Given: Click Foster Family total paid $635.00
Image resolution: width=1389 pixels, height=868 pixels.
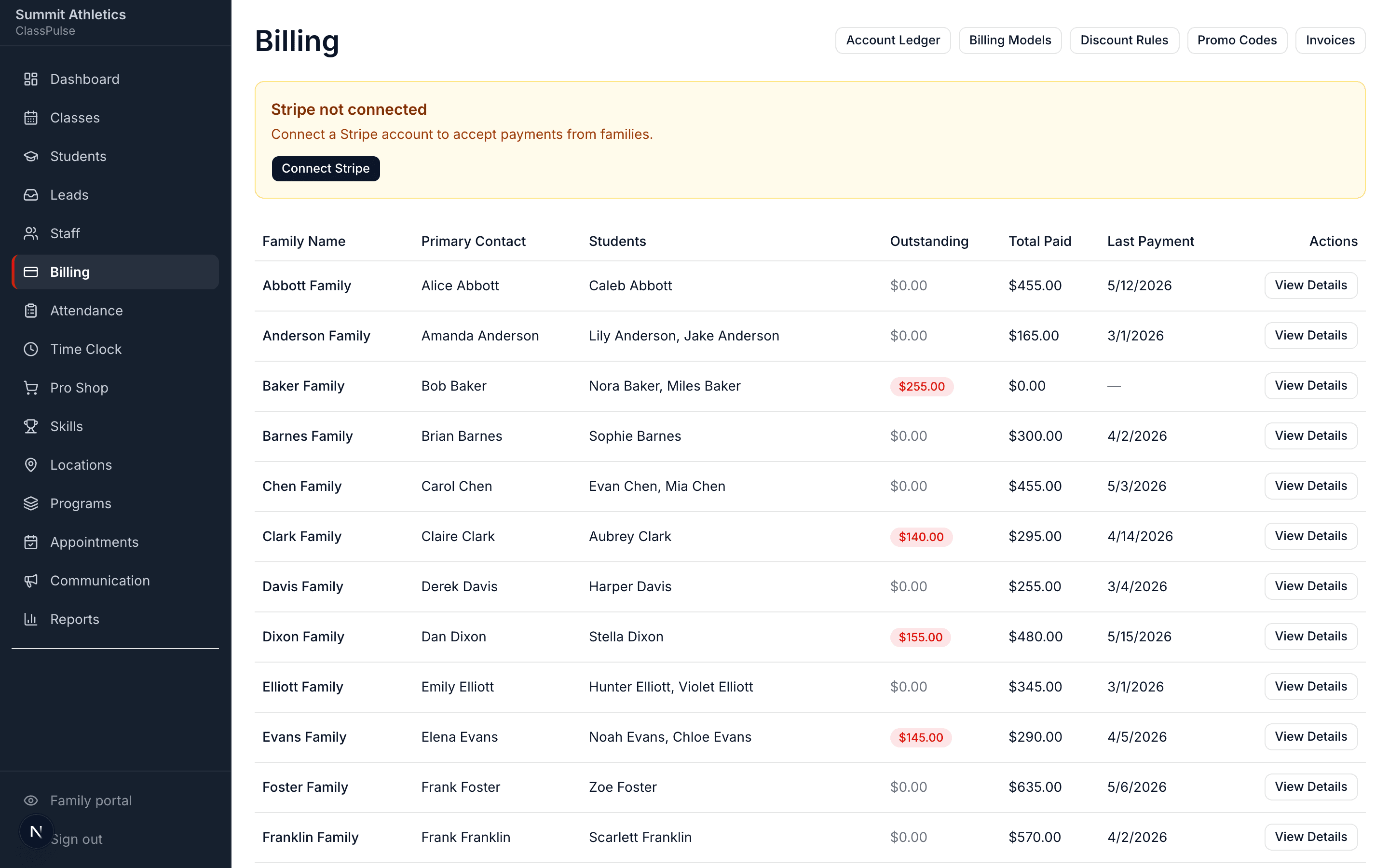Looking at the screenshot, I should click(1035, 787).
